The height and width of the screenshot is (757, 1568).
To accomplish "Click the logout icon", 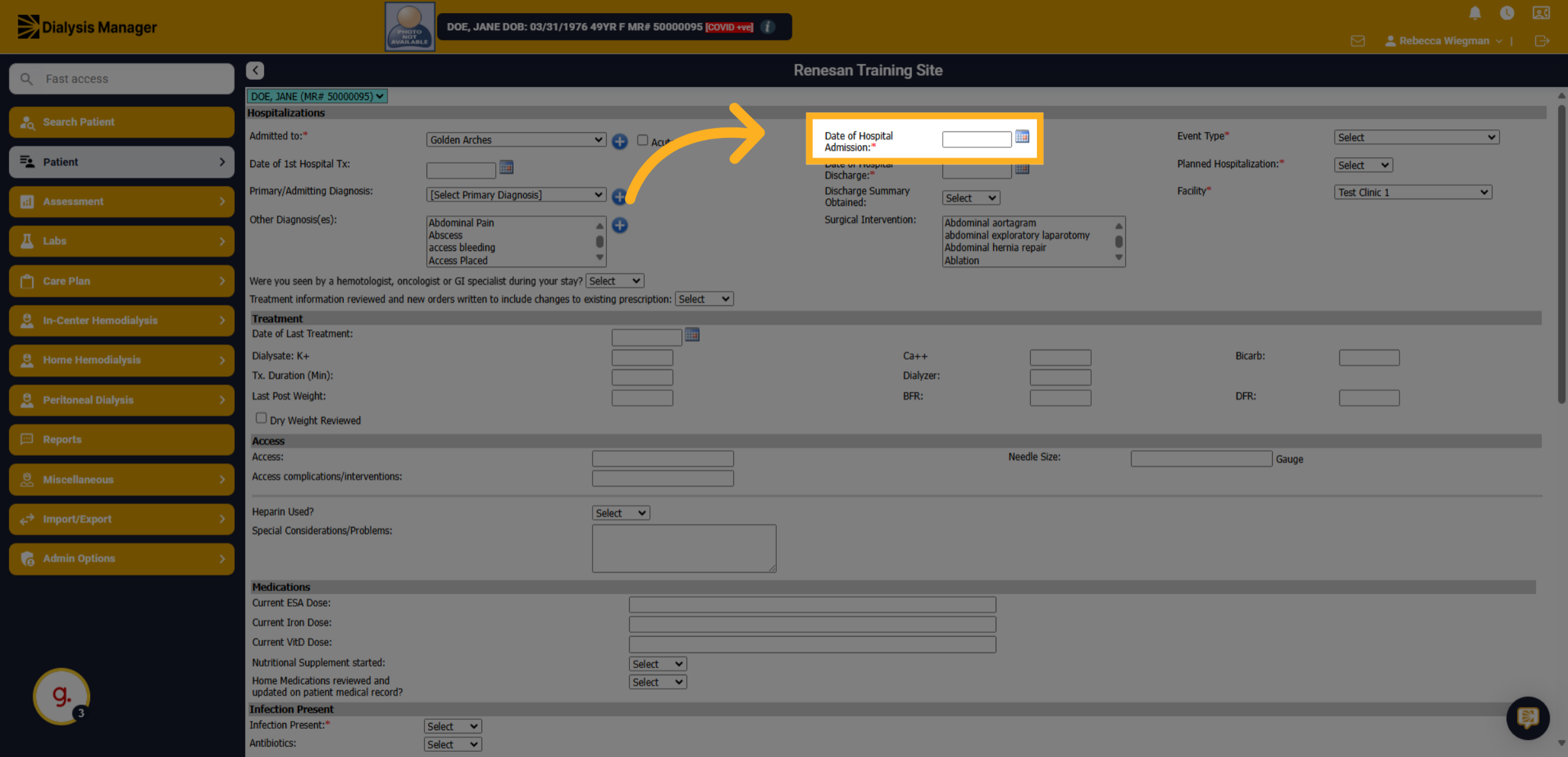I will [x=1542, y=41].
